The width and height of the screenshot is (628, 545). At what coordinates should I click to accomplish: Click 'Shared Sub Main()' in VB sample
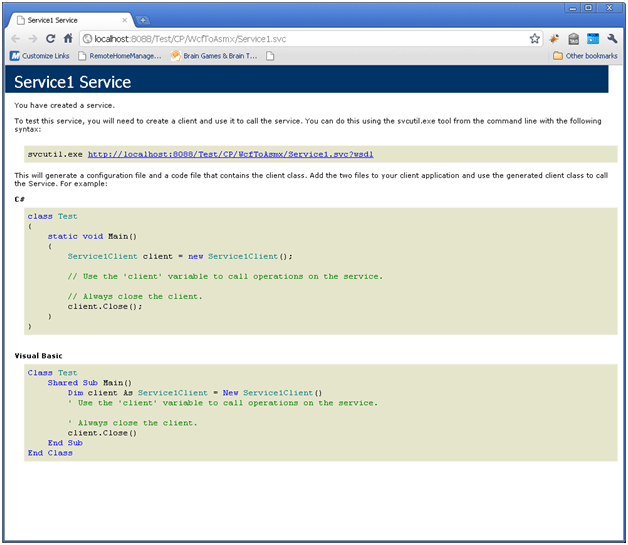90,383
